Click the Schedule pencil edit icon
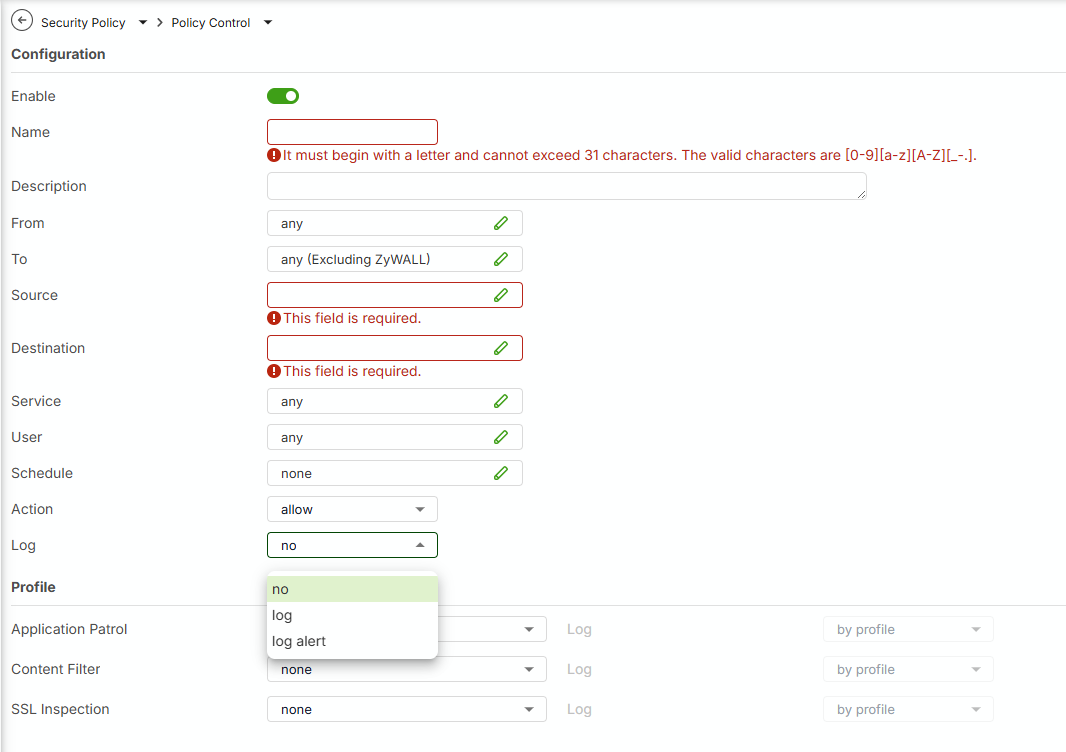 [x=501, y=473]
